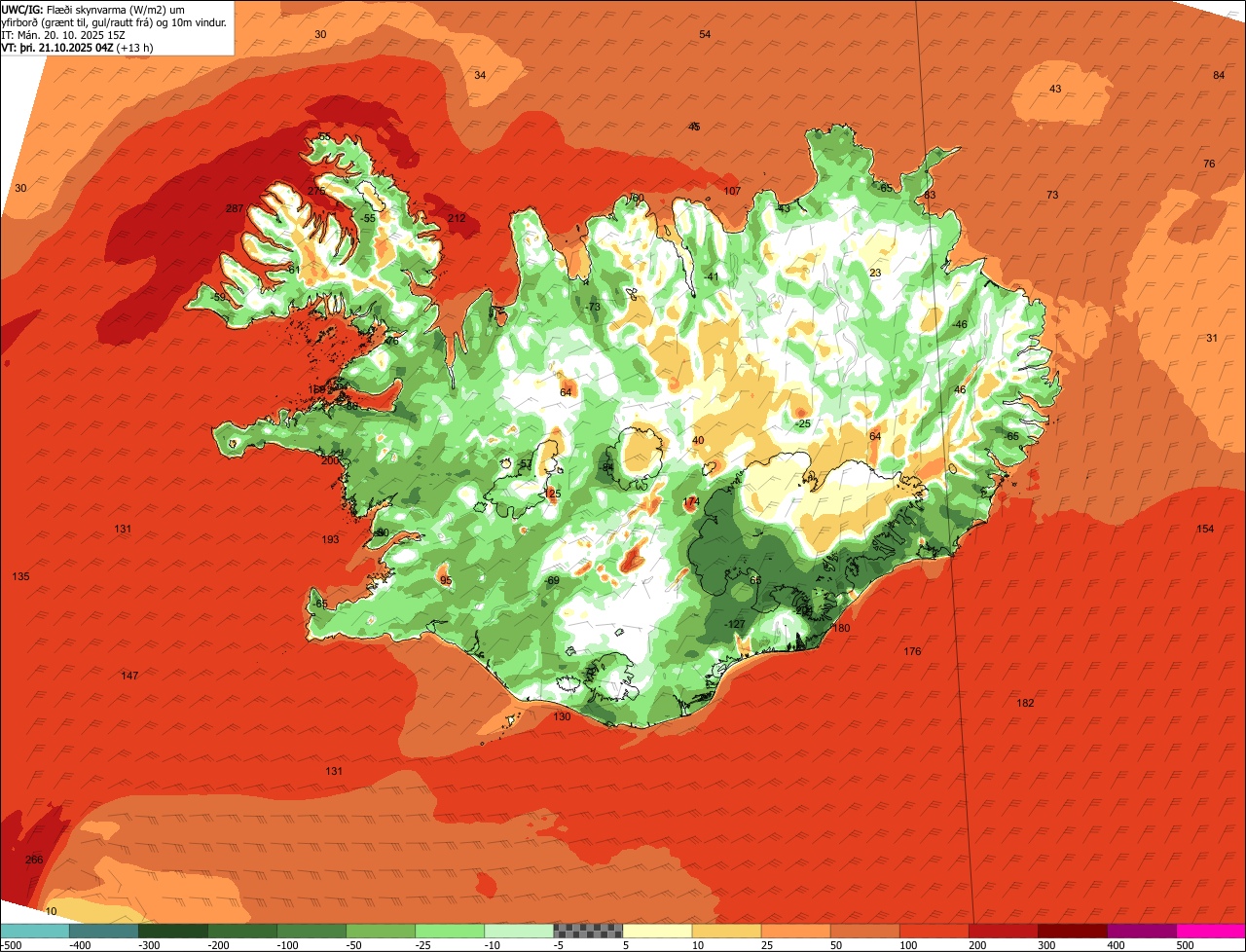Select the pale yellow legend swatch (5 to 10)
This screenshot has width=1246, height=952.
pyautogui.click(x=657, y=931)
